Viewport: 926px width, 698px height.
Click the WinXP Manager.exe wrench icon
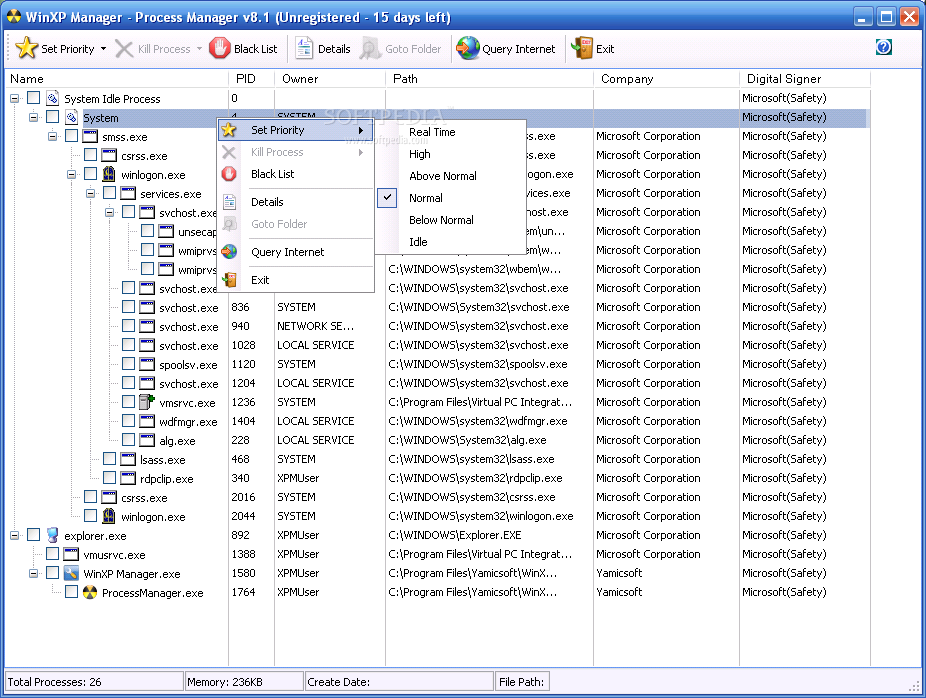point(71,573)
